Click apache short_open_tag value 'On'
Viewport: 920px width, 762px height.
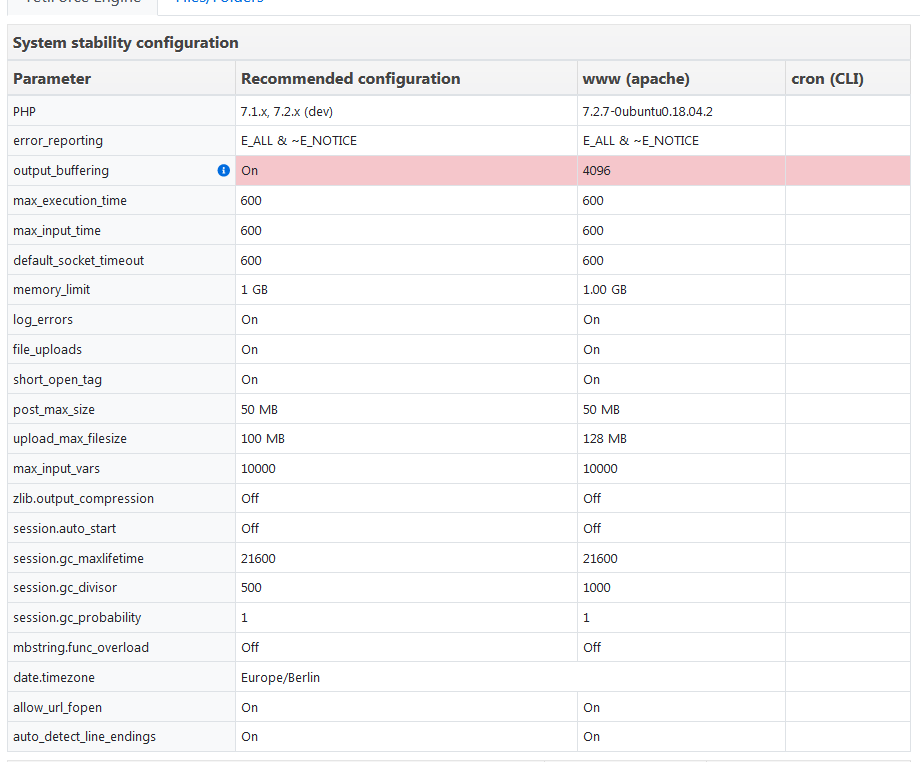coord(591,380)
